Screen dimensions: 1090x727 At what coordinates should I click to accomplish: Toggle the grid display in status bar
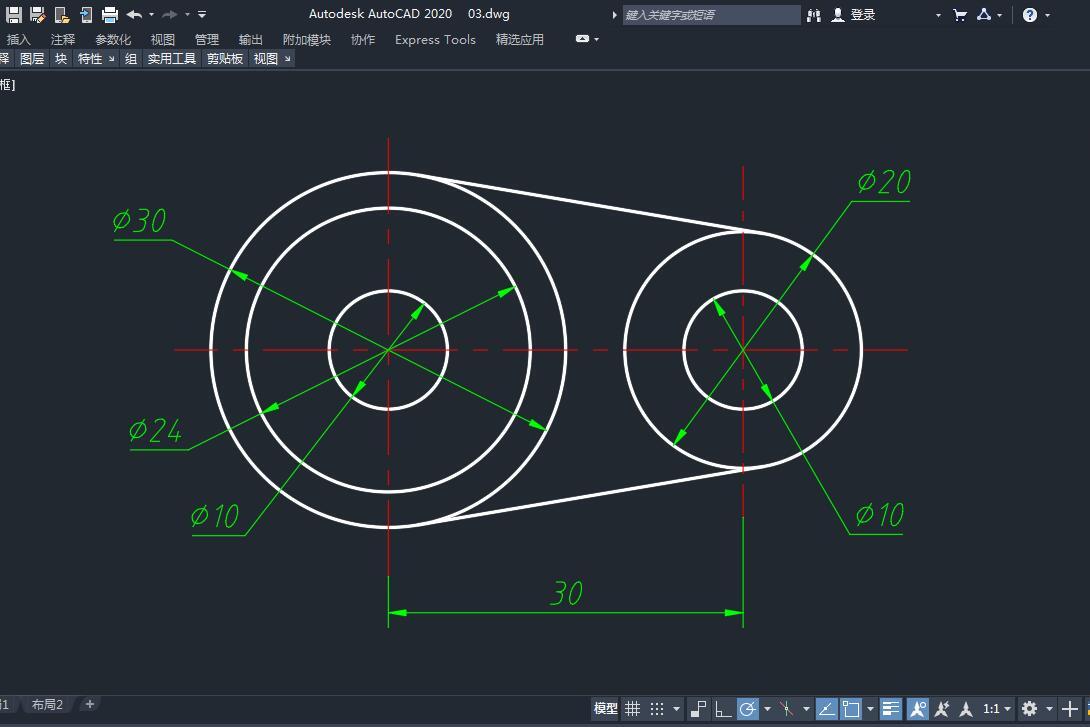point(633,709)
